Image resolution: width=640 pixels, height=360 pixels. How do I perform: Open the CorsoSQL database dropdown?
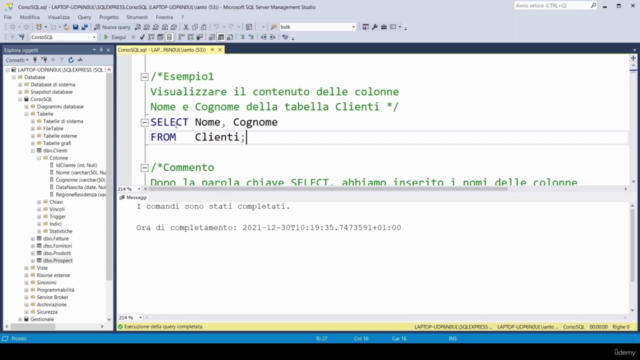pyautogui.click(x=94, y=37)
